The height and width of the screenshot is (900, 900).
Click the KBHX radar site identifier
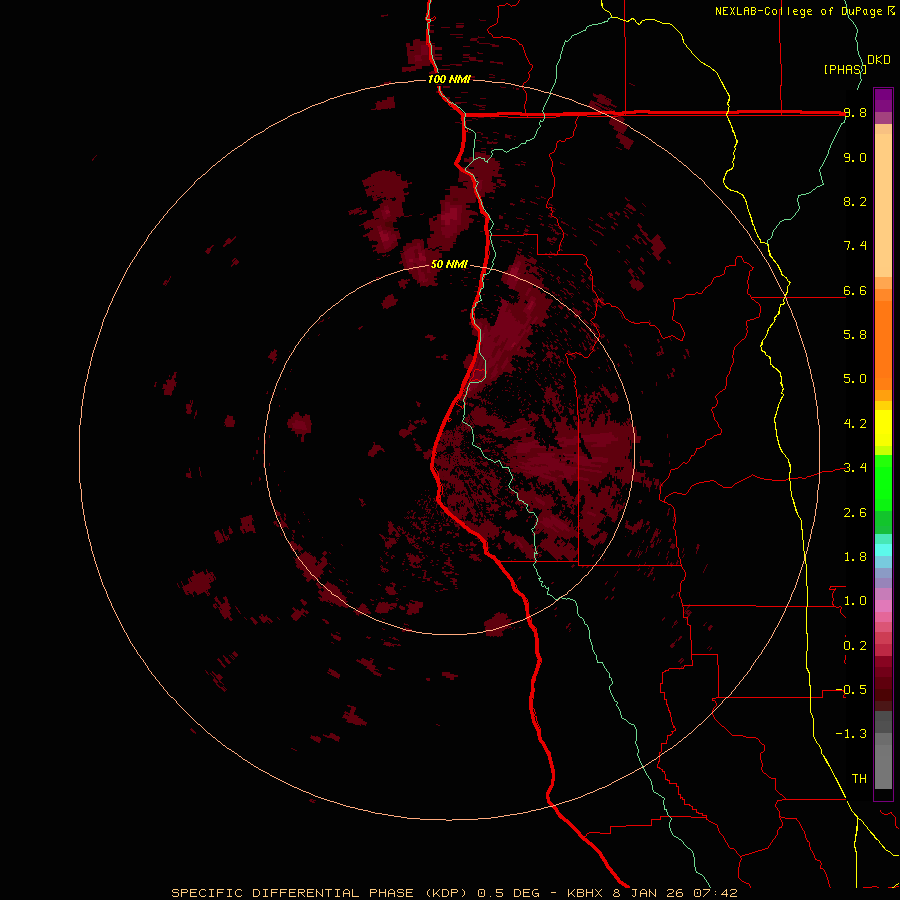(585, 893)
